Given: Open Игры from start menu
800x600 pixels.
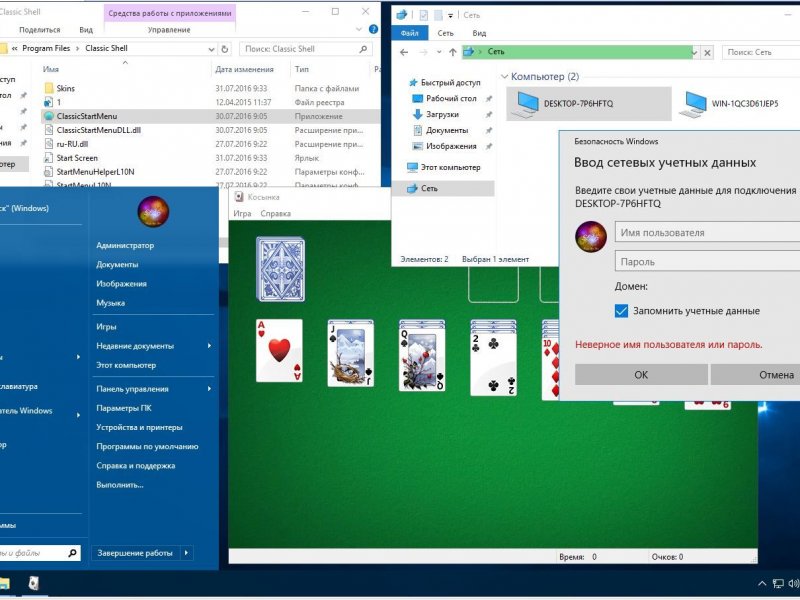Looking at the screenshot, I should pos(106,327).
